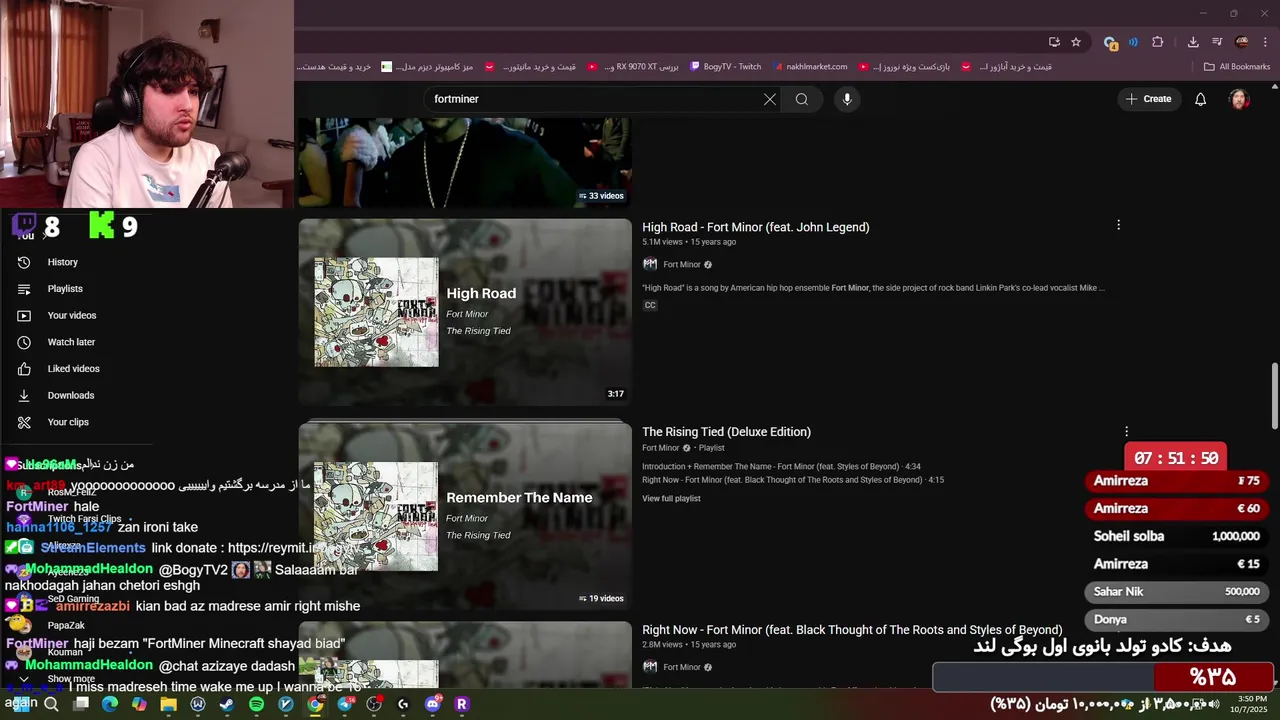Bookmark this tab with the star
Screen dimensions: 1280x720
(x=1076, y=42)
